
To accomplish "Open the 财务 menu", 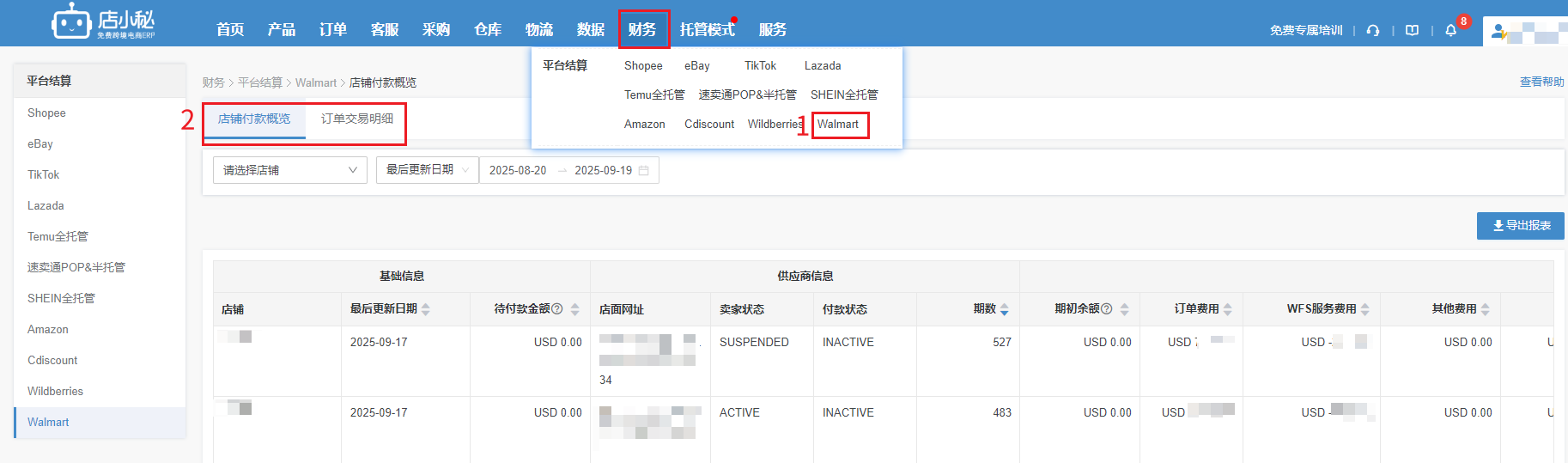I will tap(642, 30).
